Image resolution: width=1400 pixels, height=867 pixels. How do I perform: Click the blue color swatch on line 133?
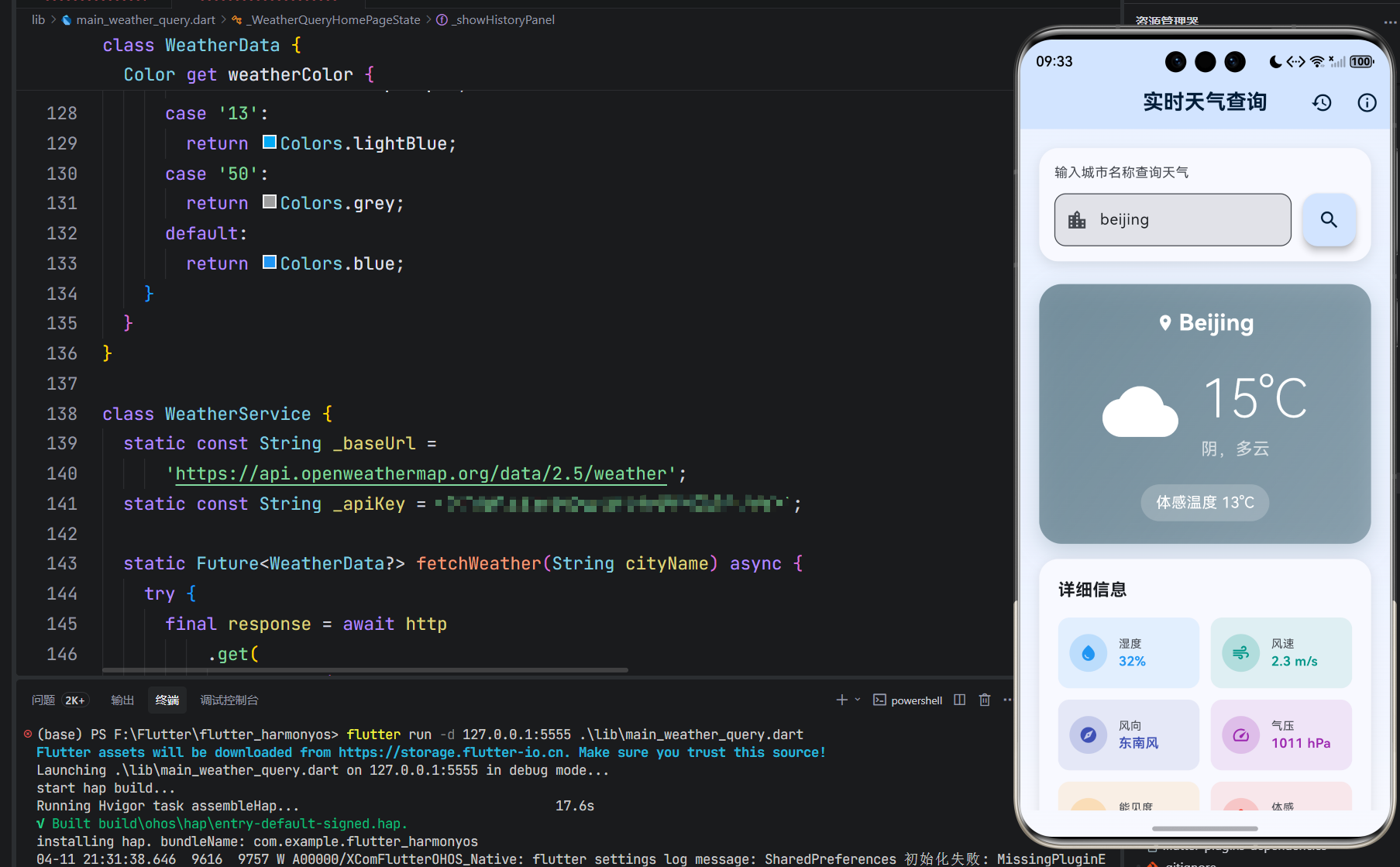point(270,262)
